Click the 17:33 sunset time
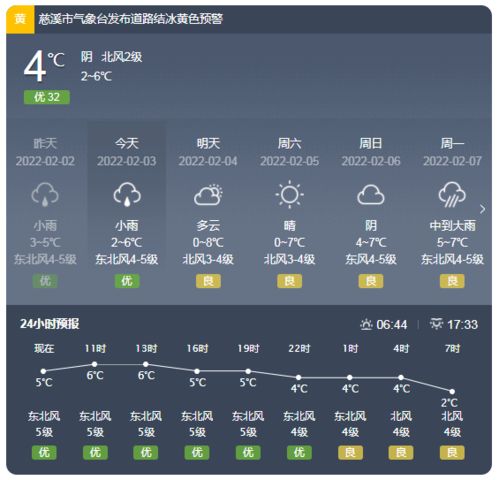499x480 pixels. tap(462, 325)
